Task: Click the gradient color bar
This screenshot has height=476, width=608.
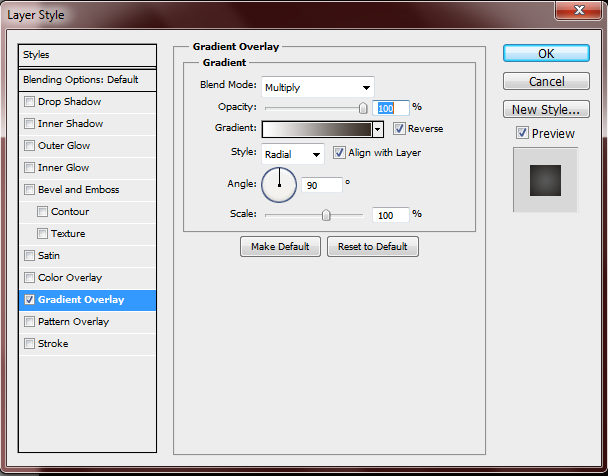Action: (316, 129)
